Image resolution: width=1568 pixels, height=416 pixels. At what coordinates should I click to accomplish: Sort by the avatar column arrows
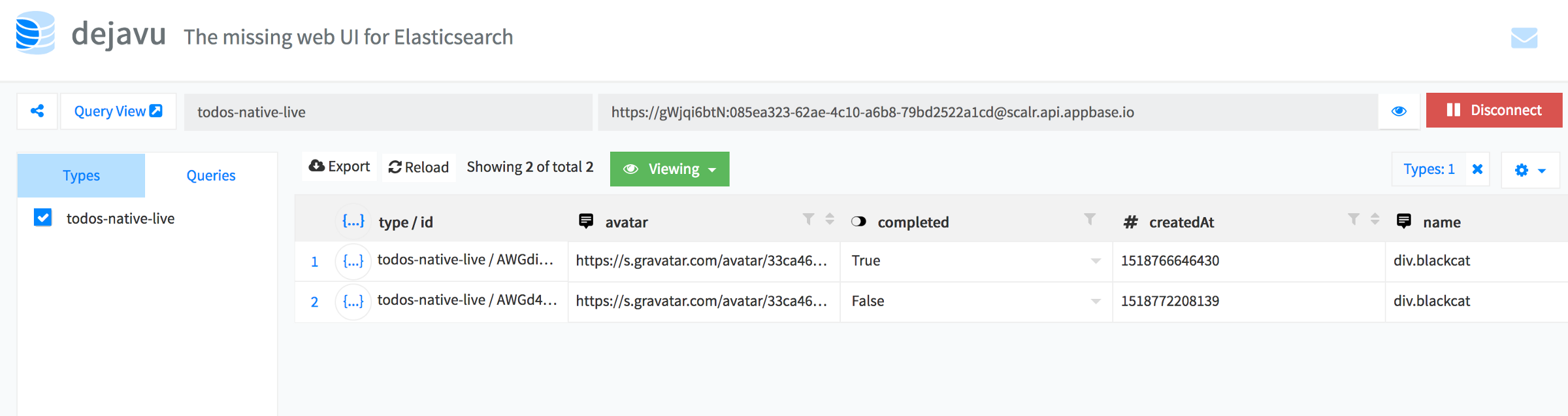pyautogui.click(x=830, y=219)
